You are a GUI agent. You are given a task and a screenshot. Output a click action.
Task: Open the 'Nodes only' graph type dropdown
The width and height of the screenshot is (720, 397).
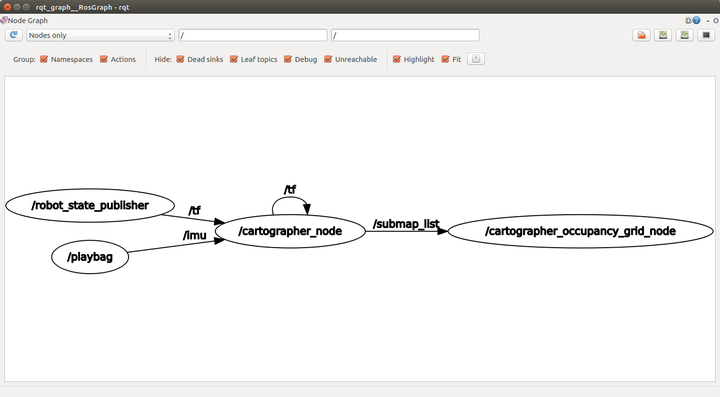coord(100,35)
